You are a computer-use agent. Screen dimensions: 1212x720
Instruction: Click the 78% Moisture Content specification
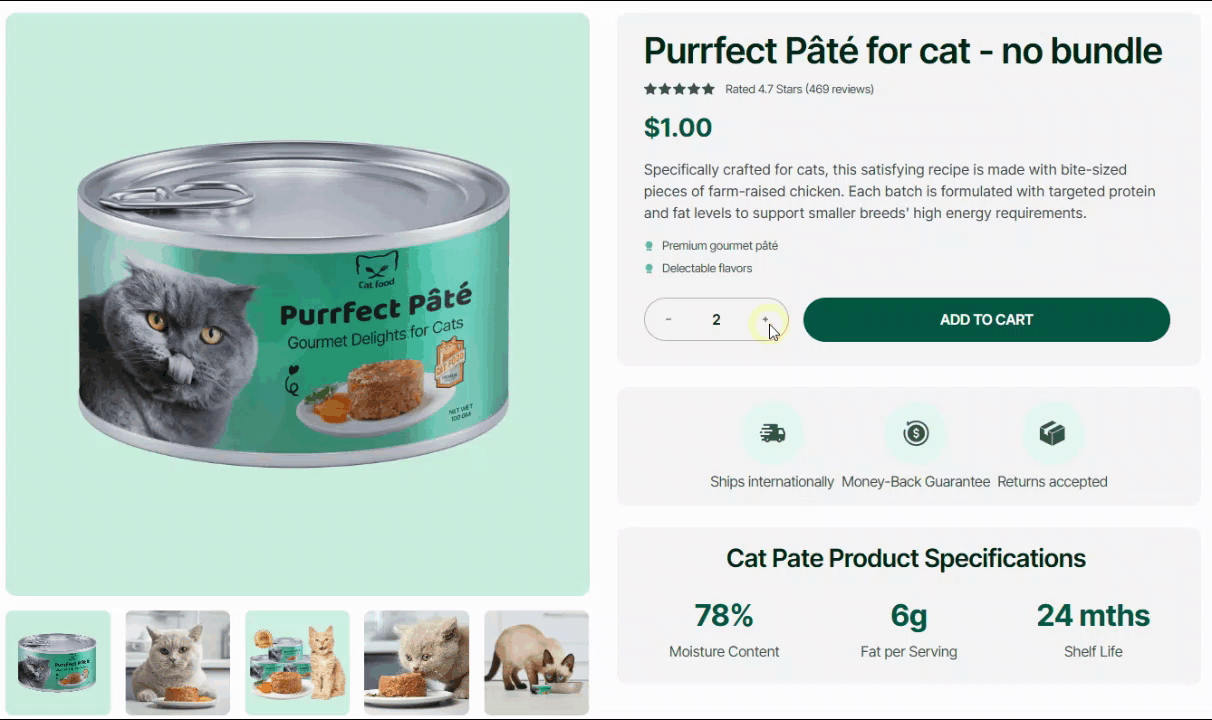(x=724, y=629)
